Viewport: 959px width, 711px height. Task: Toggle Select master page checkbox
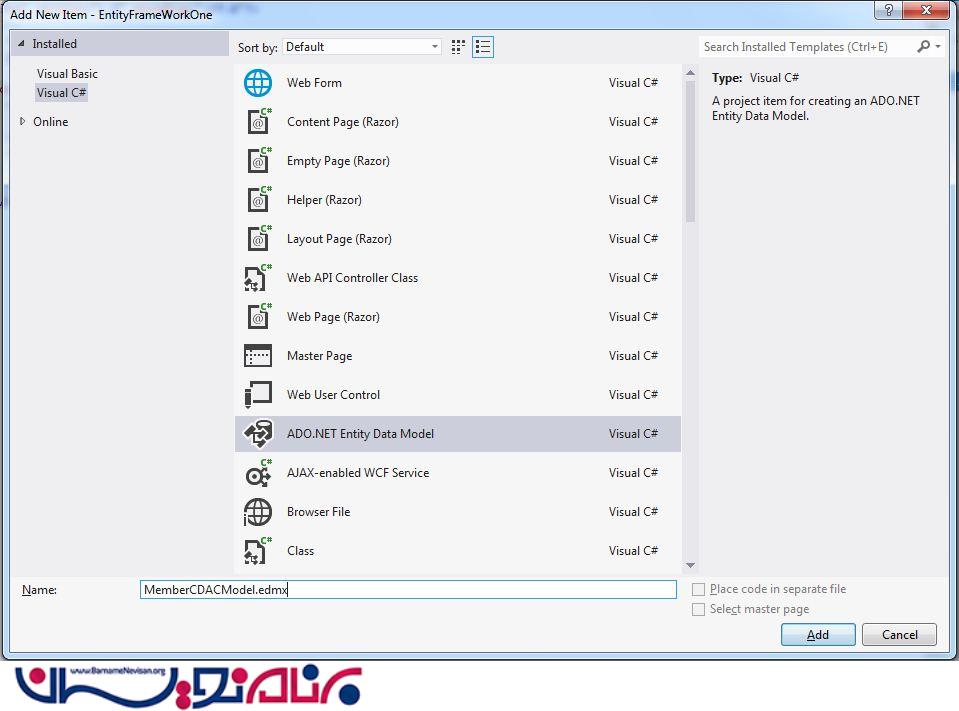pyautogui.click(x=699, y=610)
